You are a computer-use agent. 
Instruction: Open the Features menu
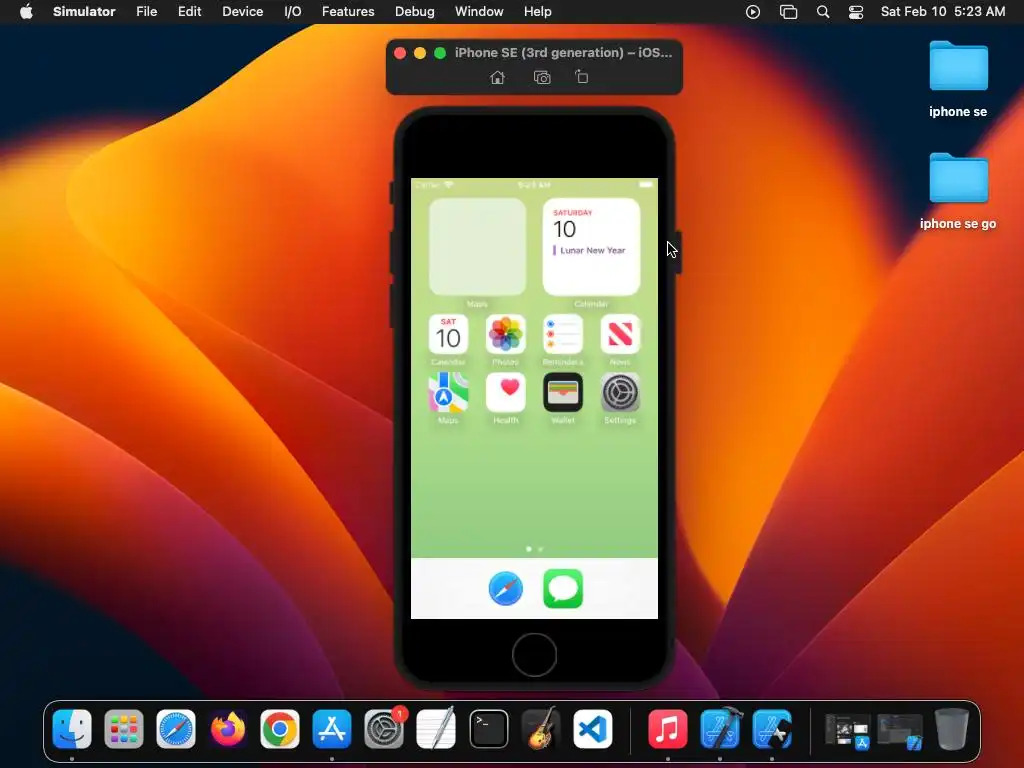coord(348,12)
